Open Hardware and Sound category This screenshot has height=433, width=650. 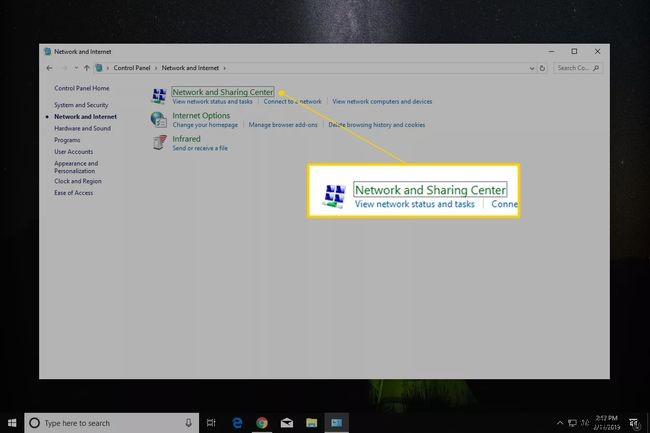click(82, 128)
